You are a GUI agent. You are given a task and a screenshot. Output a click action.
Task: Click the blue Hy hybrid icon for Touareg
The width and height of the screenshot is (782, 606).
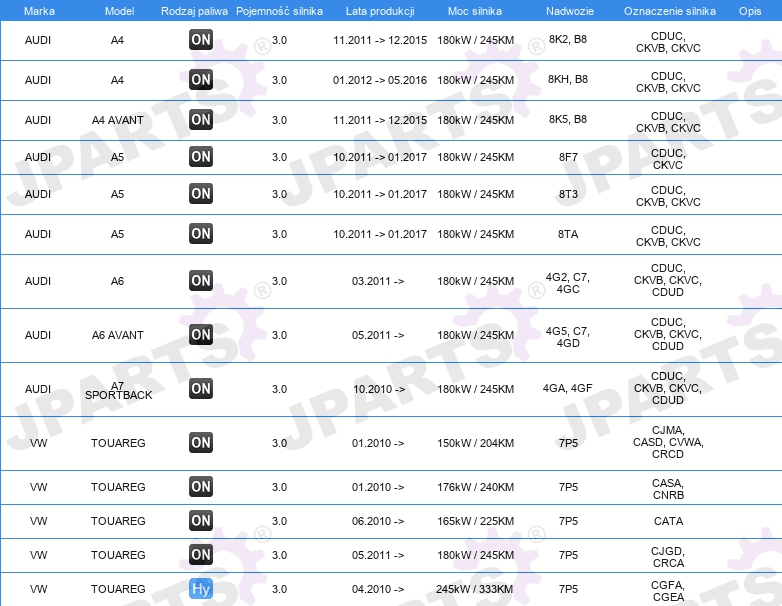pyautogui.click(x=201, y=589)
